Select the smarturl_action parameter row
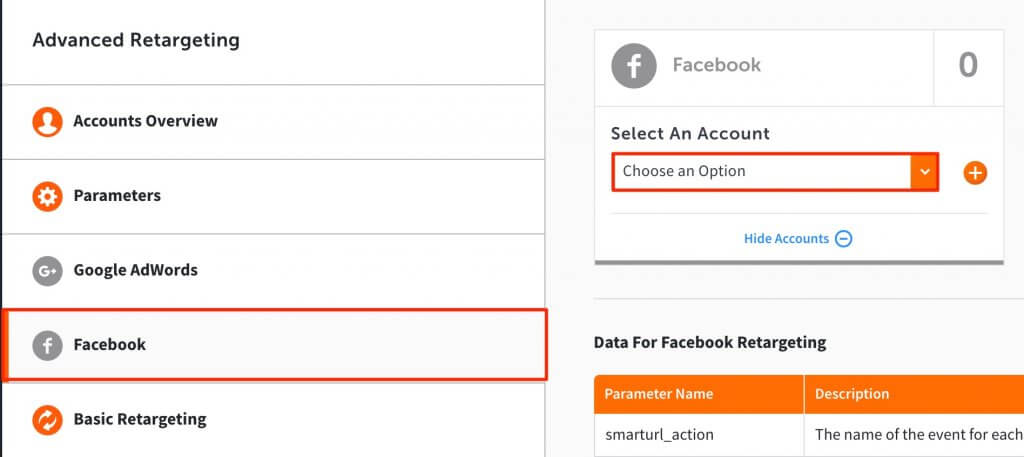Viewport: 1024px width, 457px height. (809, 435)
